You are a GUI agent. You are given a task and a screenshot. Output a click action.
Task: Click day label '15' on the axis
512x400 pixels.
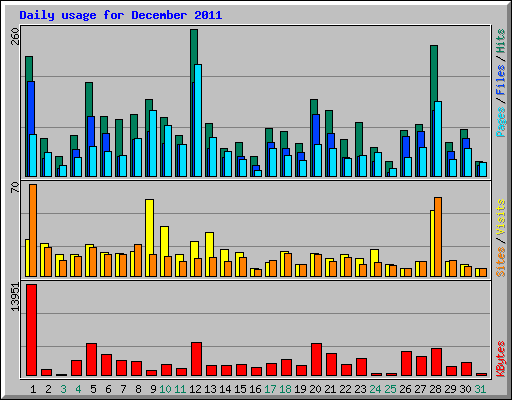pyautogui.click(x=240, y=389)
